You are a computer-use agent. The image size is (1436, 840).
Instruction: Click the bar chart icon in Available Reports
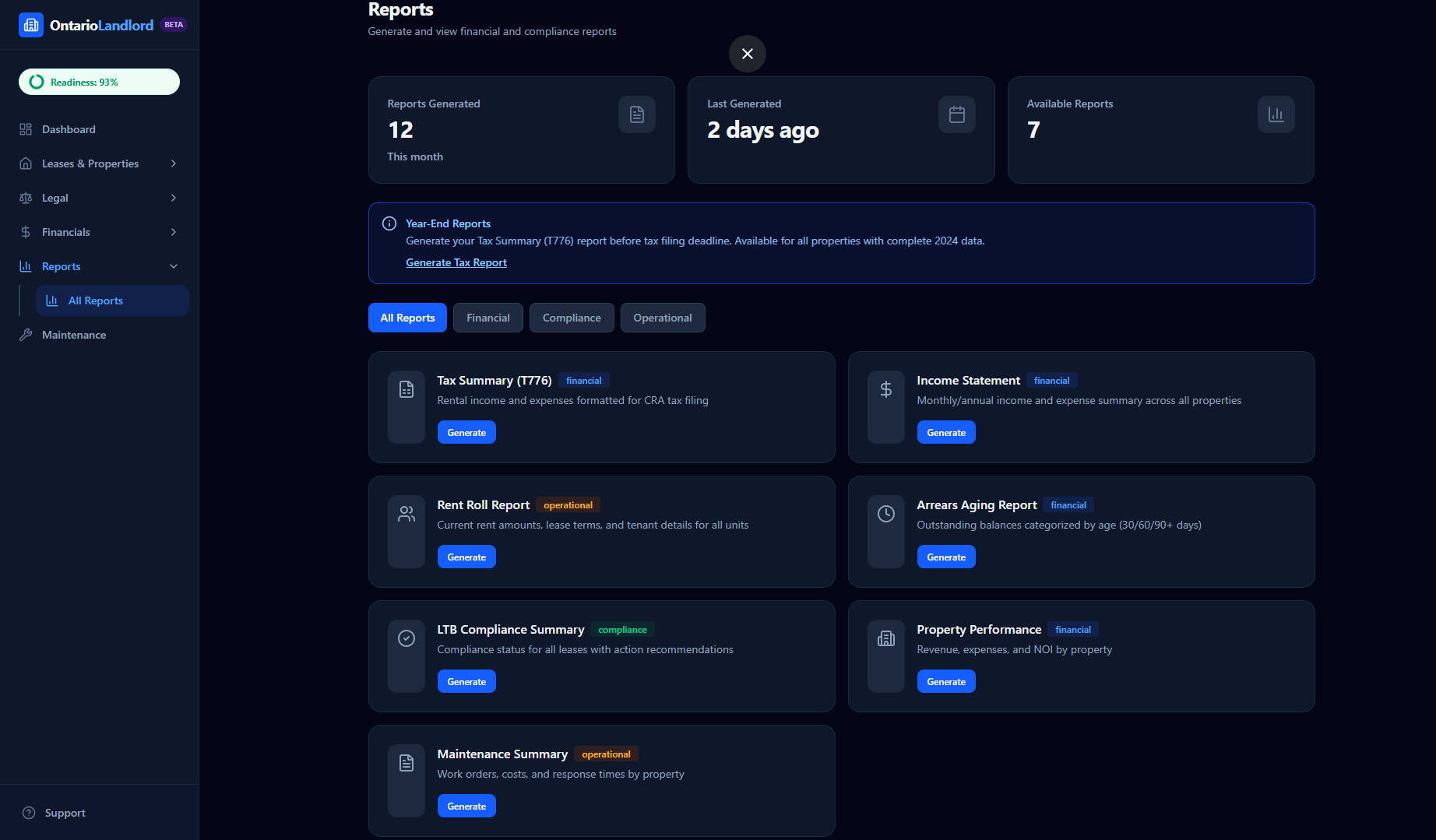(1276, 114)
